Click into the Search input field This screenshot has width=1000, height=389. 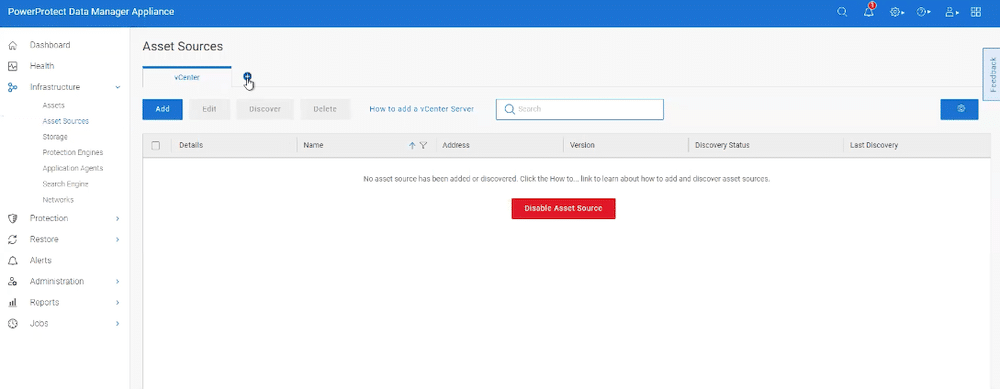tap(580, 109)
